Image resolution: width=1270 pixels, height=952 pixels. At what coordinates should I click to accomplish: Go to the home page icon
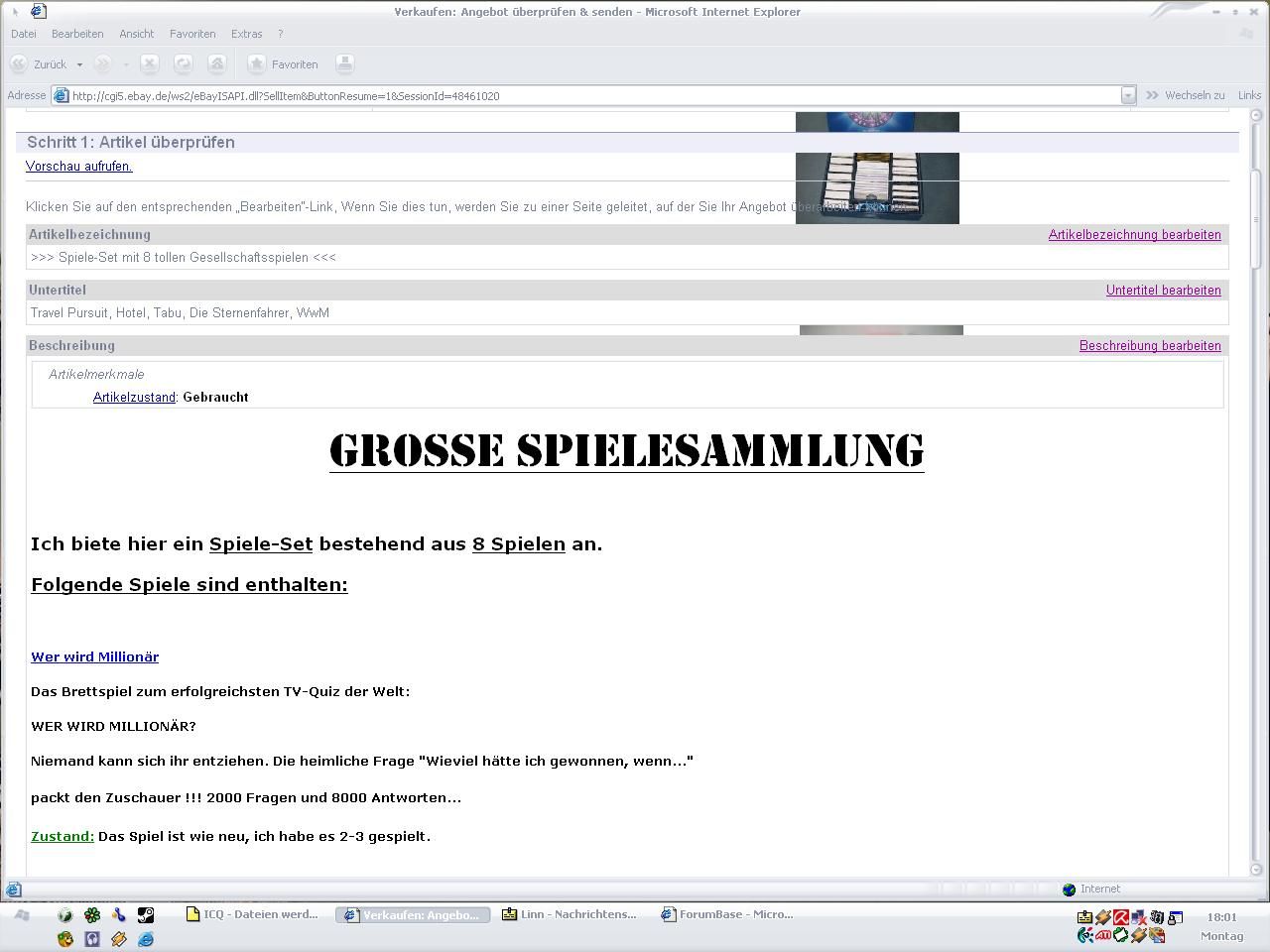[216, 63]
